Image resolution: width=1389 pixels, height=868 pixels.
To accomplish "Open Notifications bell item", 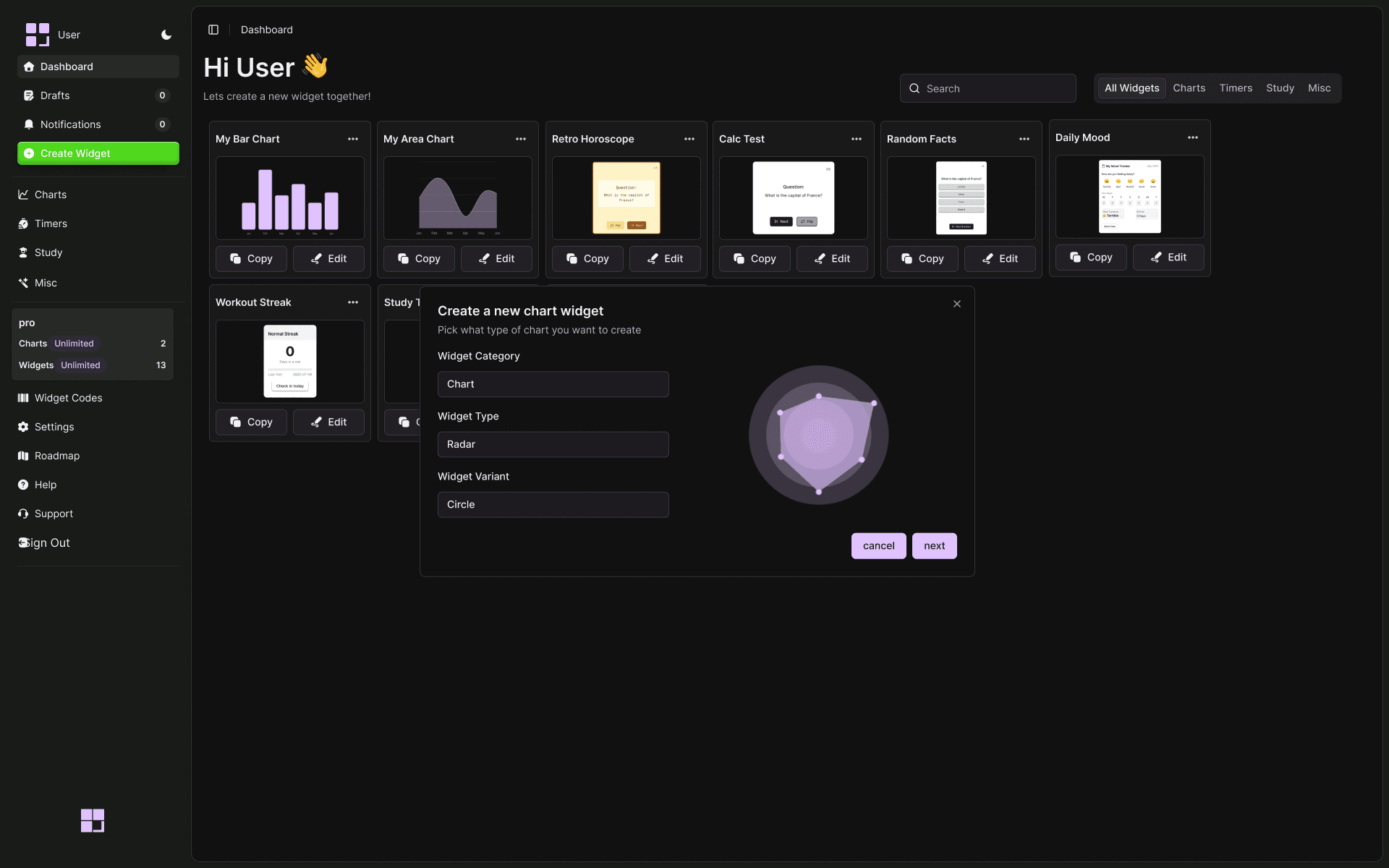I will (70, 124).
